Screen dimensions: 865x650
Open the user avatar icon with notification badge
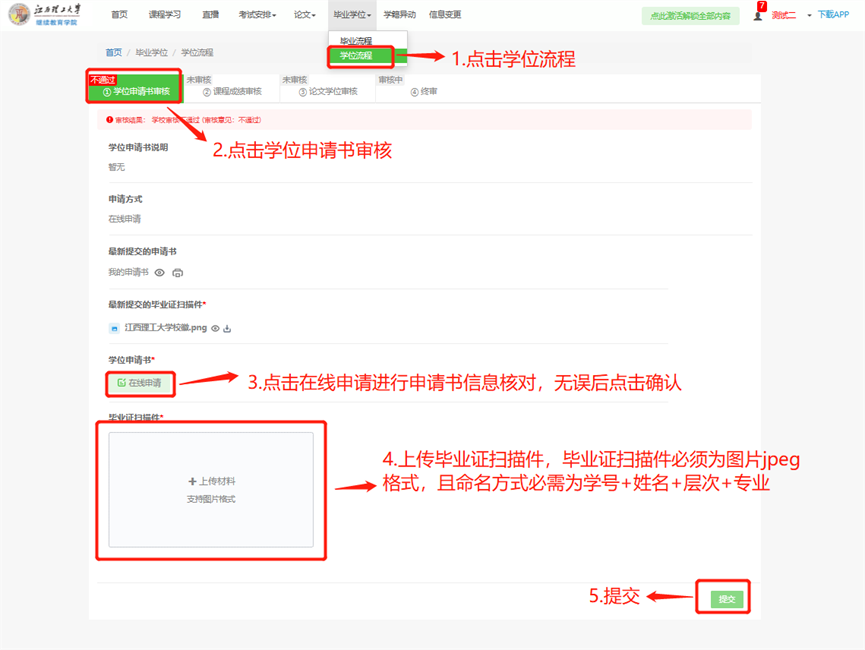point(757,16)
